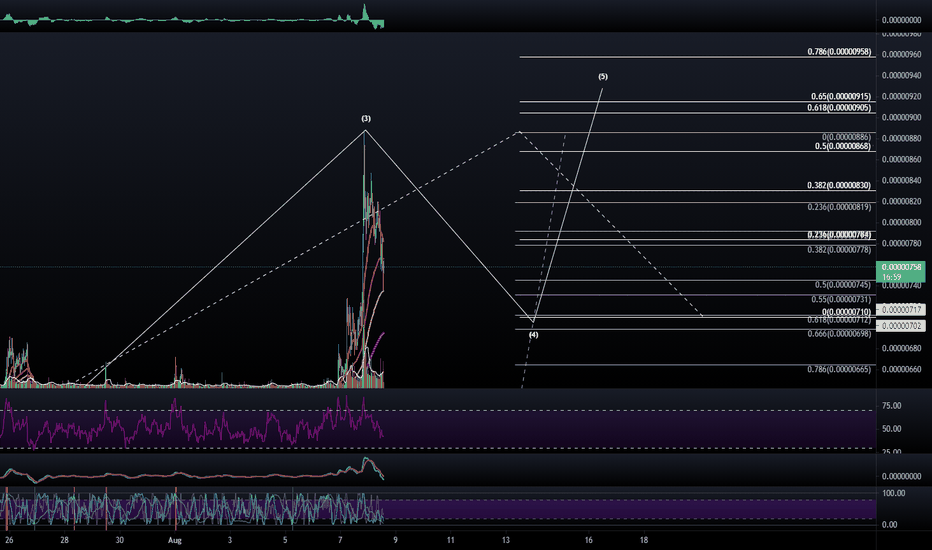Click 0.00000820 on the price scale

(901, 202)
